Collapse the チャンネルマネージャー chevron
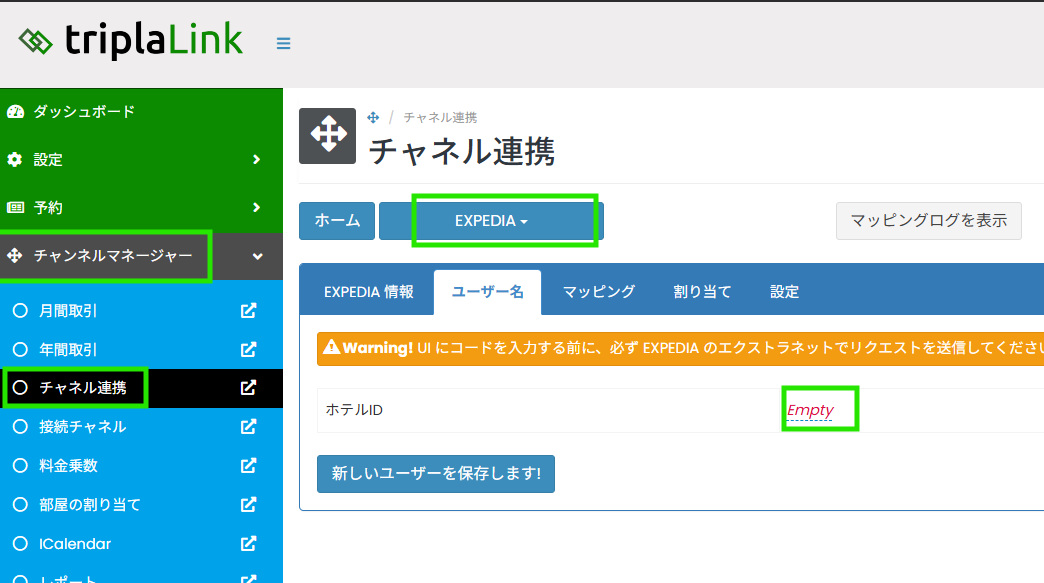 tap(258, 256)
